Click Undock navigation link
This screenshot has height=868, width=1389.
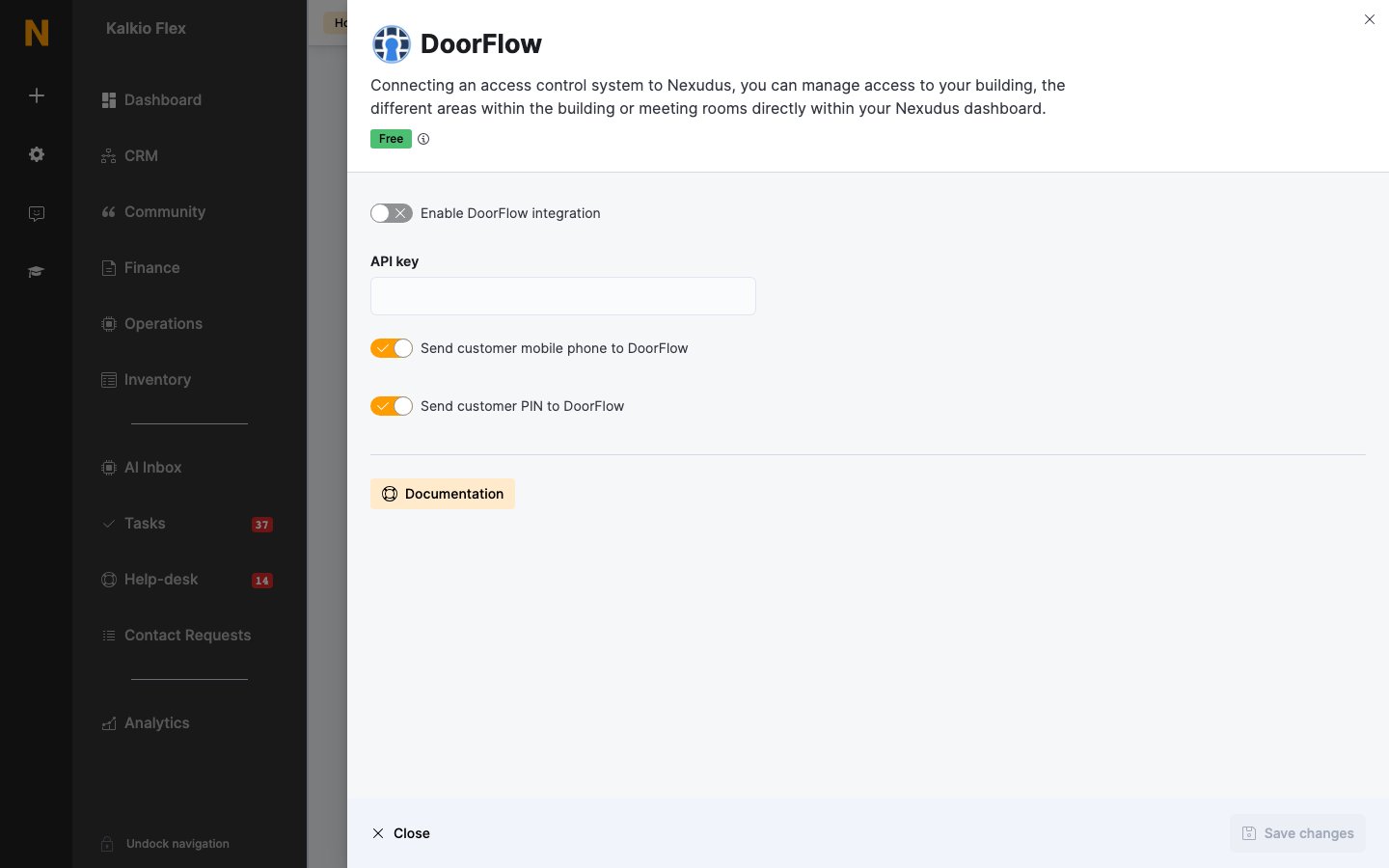(177, 844)
